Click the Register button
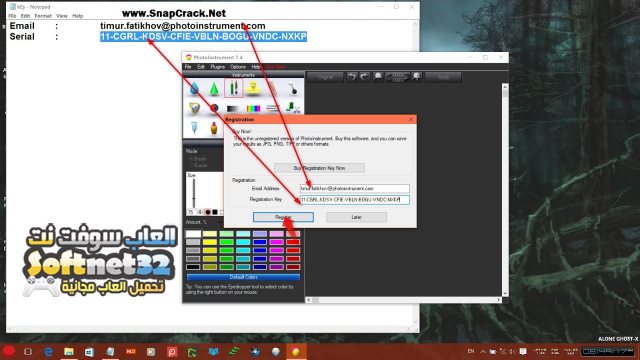 (283, 217)
